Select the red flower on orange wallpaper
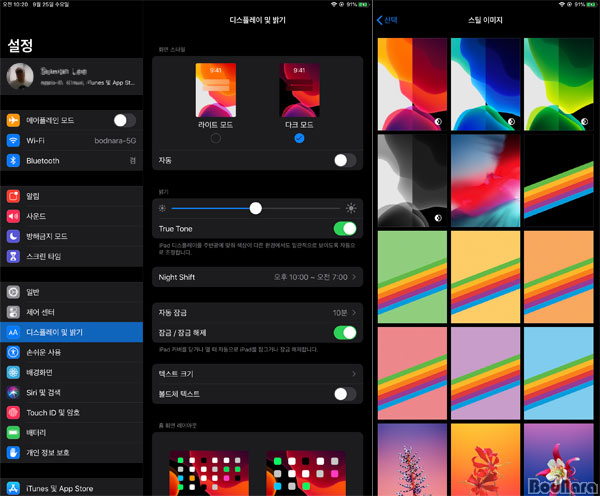The width and height of the screenshot is (600, 496). [485, 459]
